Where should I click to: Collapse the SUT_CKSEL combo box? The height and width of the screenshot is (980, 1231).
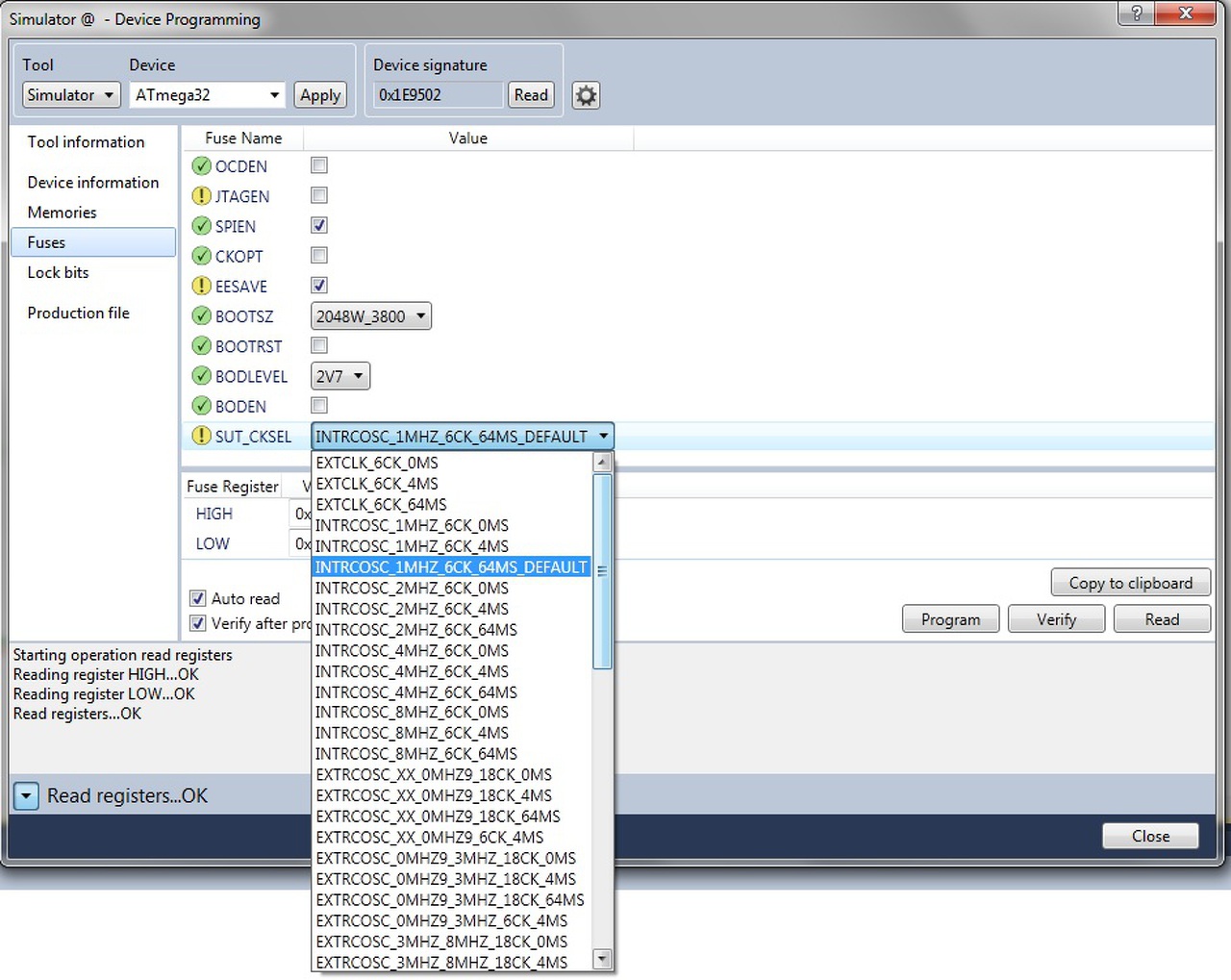463,437
